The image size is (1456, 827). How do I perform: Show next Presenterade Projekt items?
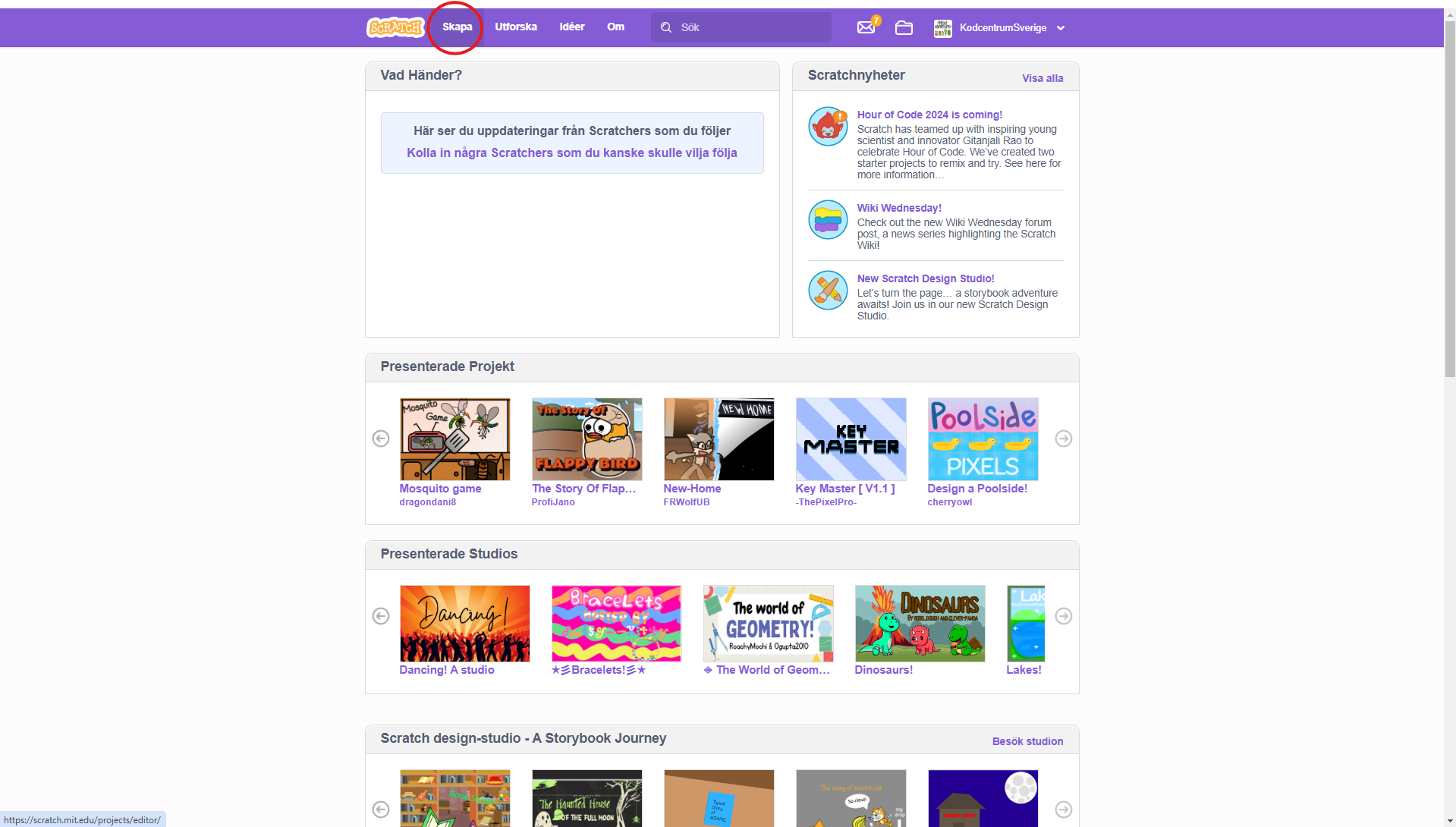click(1064, 439)
